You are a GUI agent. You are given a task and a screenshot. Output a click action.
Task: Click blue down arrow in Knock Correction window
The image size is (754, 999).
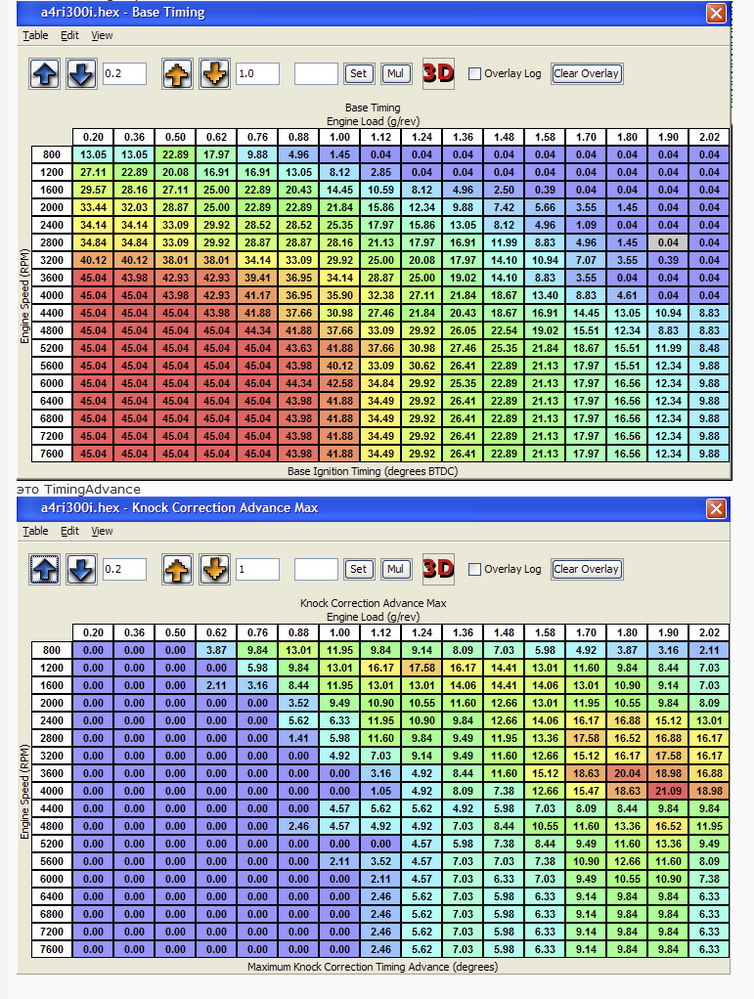[x=81, y=570]
